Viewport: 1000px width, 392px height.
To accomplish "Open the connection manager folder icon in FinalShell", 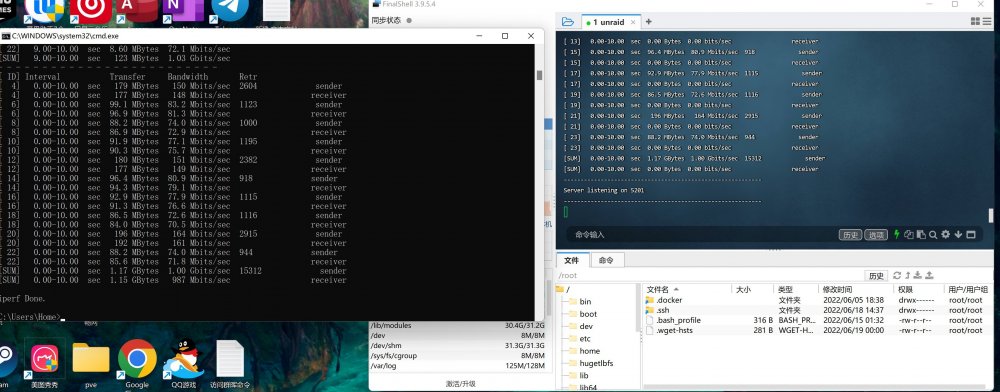I will (x=567, y=22).
